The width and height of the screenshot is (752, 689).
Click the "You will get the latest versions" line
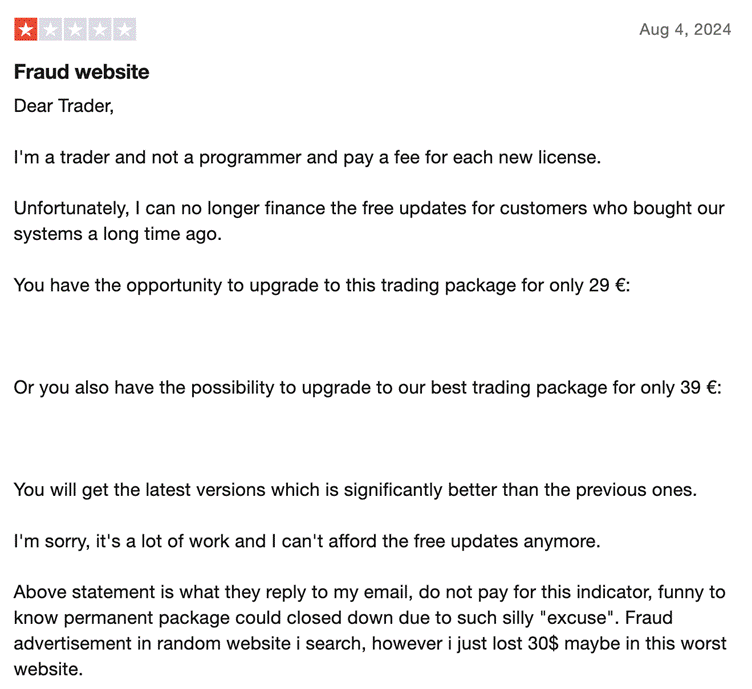tap(355, 490)
